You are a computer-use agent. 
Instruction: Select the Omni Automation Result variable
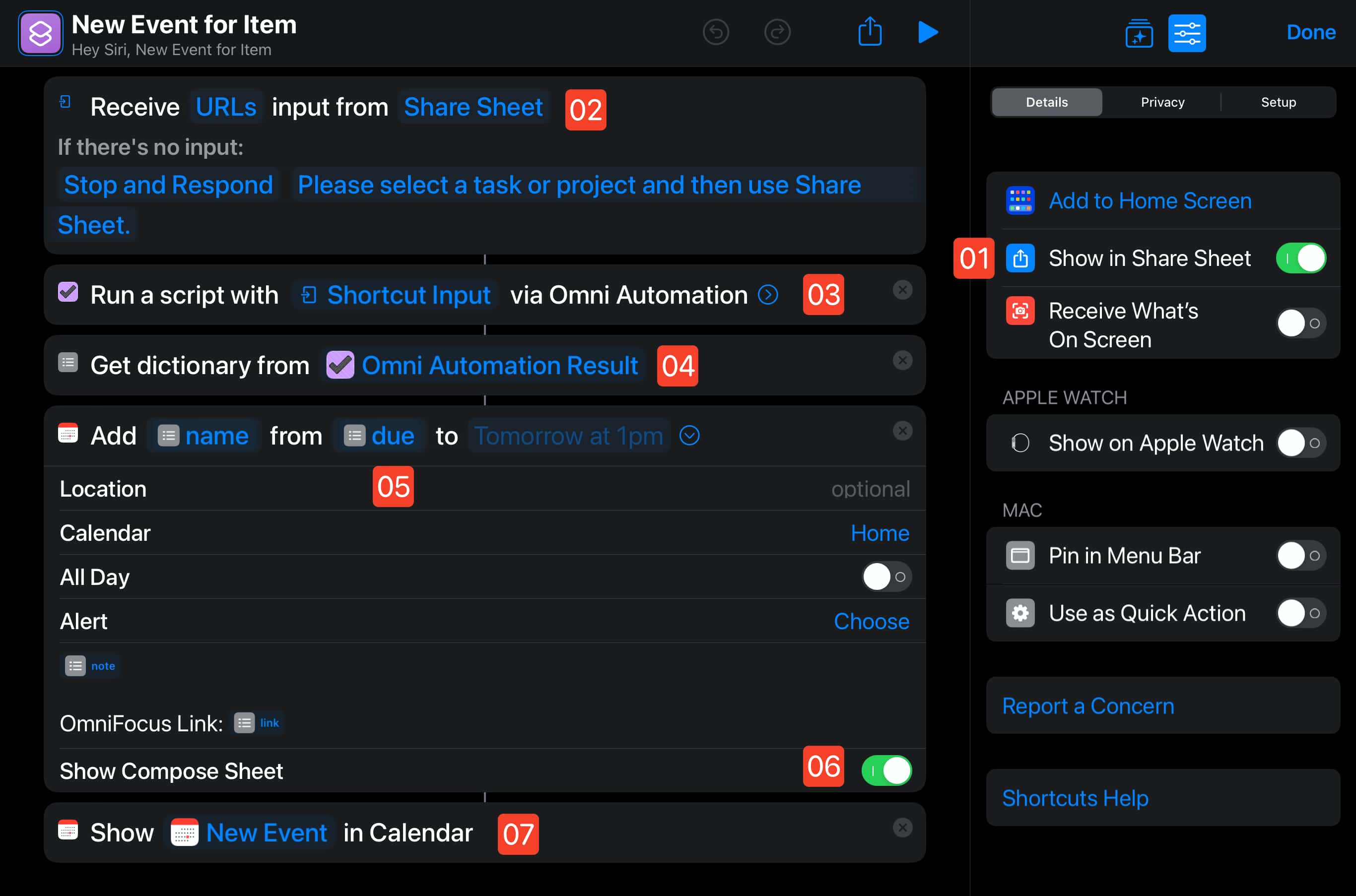pyautogui.click(x=482, y=365)
